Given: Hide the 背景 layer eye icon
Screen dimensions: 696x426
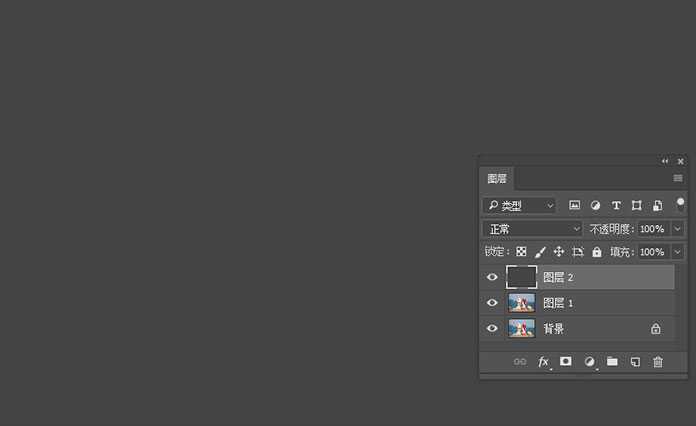Looking at the screenshot, I should [492, 329].
